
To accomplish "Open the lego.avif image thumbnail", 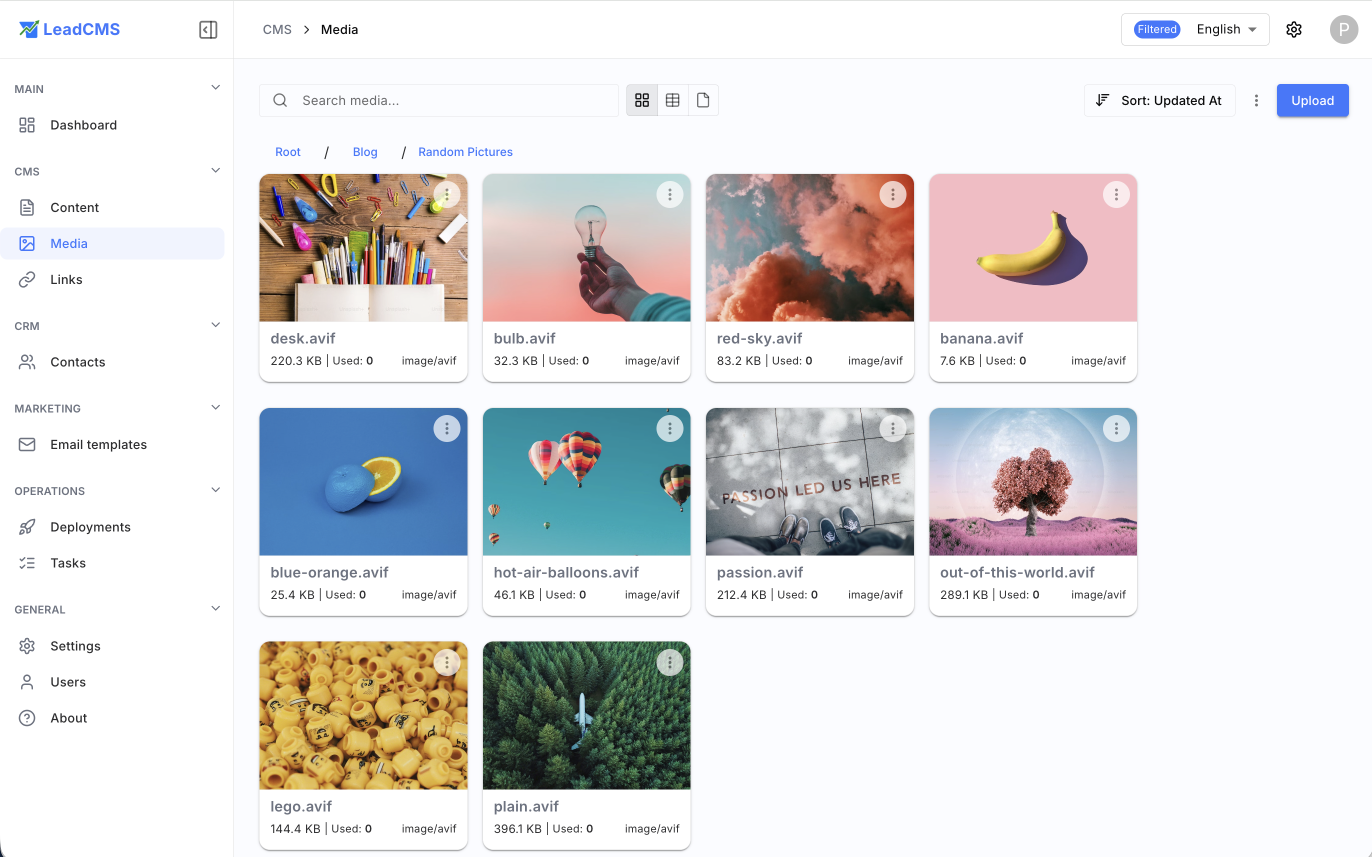I will (x=363, y=715).
